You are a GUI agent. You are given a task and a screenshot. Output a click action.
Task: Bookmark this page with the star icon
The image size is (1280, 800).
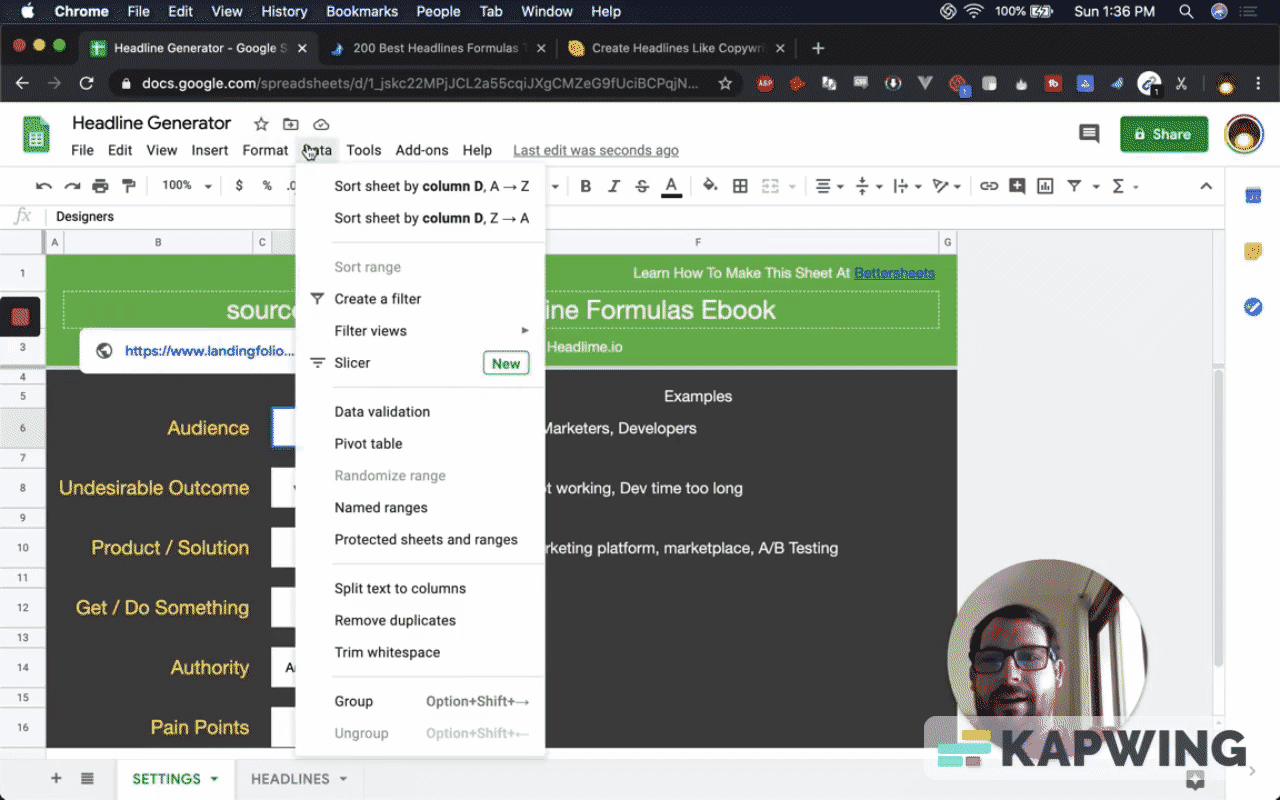pos(725,84)
